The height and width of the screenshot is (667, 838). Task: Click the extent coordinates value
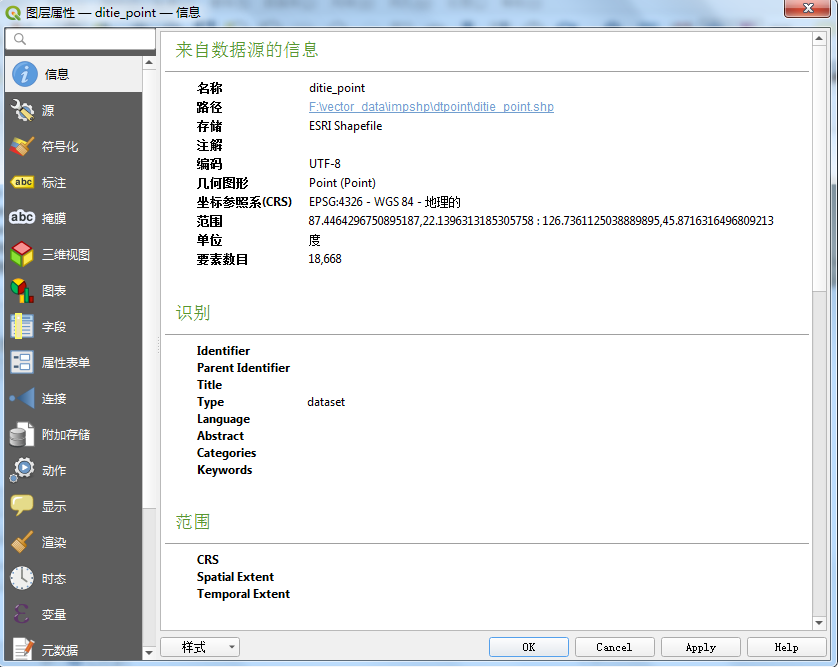coord(541,221)
